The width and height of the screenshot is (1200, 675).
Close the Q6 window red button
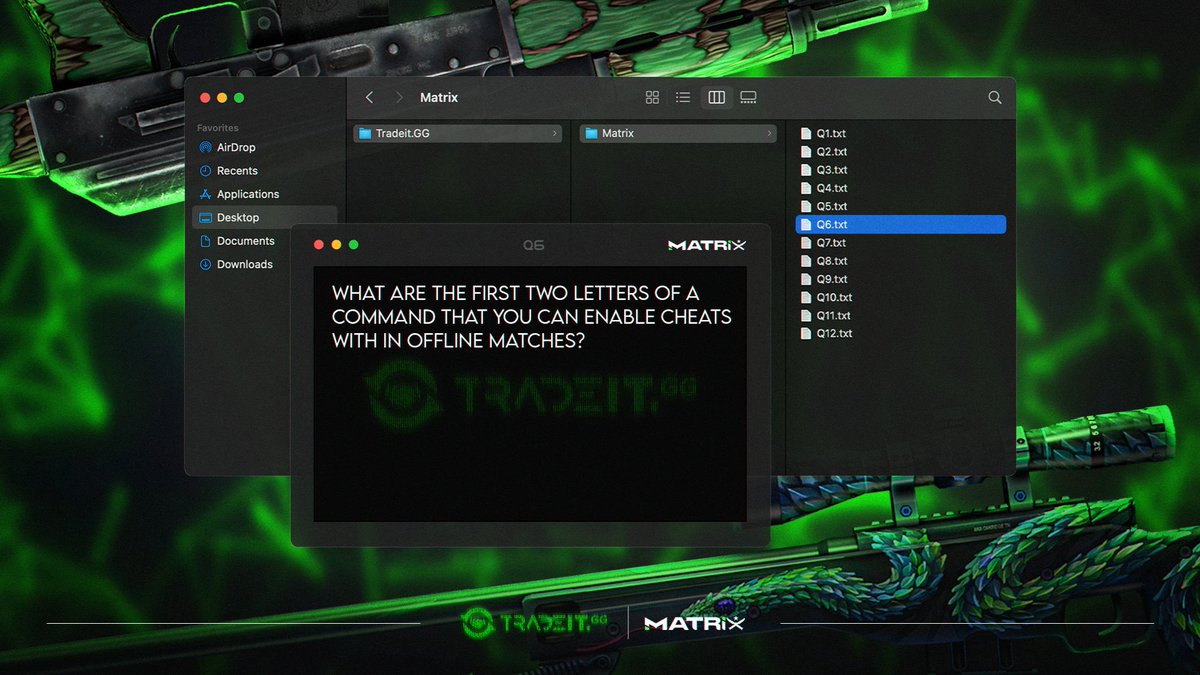(x=319, y=245)
